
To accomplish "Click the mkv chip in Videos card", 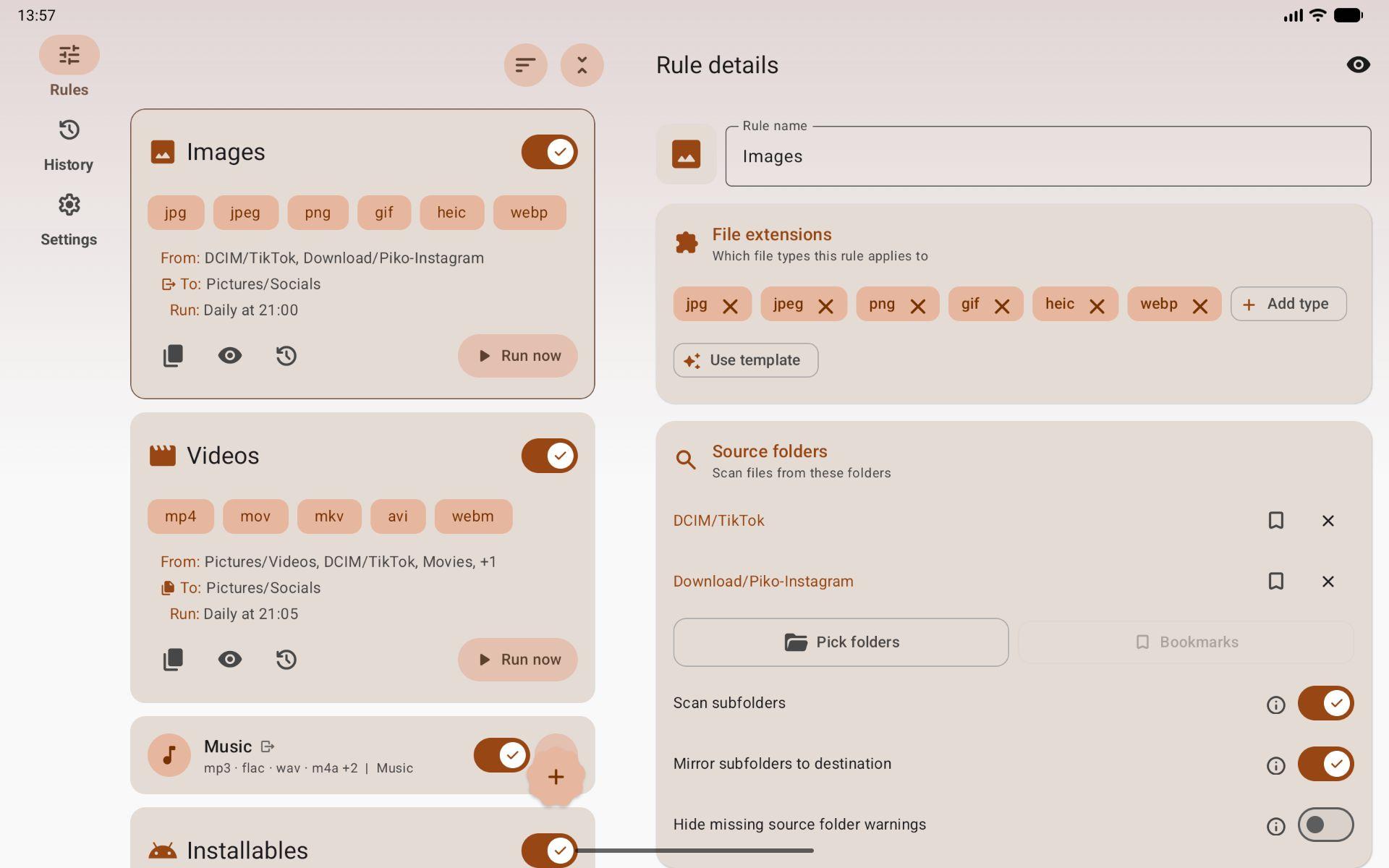I will (x=329, y=516).
